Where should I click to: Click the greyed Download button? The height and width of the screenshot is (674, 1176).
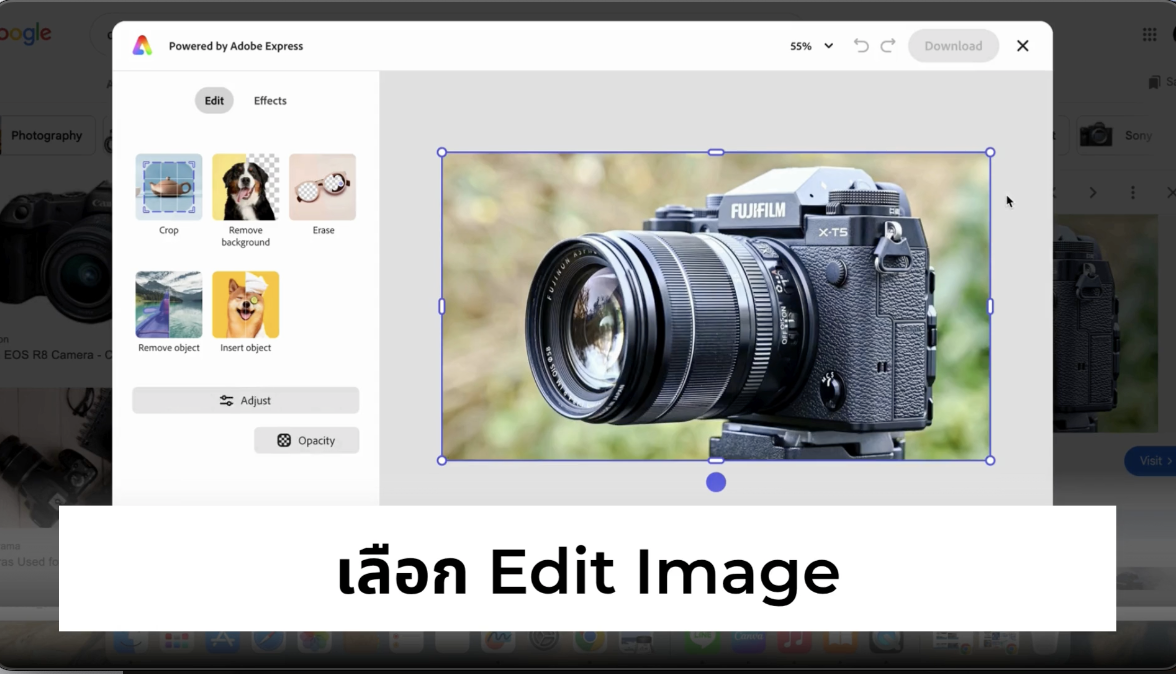click(953, 46)
